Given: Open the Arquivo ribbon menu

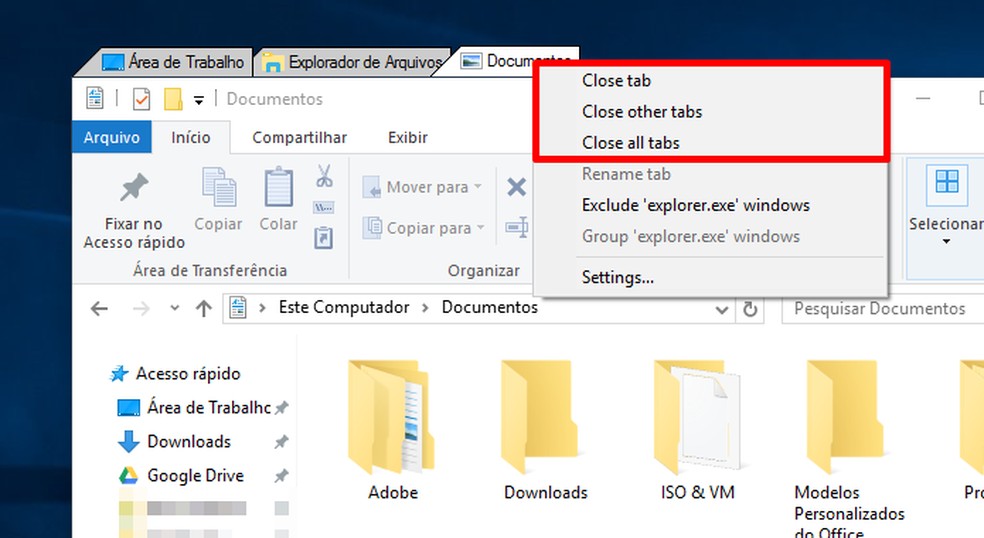Looking at the screenshot, I should coord(112,137).
